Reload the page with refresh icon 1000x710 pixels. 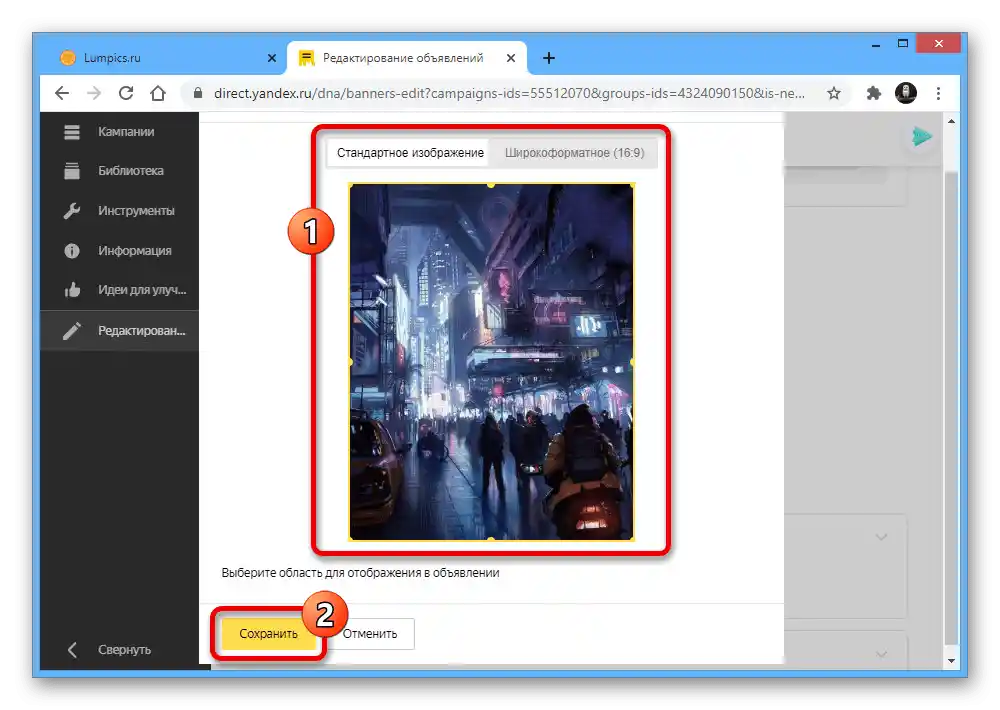[126, 94]
